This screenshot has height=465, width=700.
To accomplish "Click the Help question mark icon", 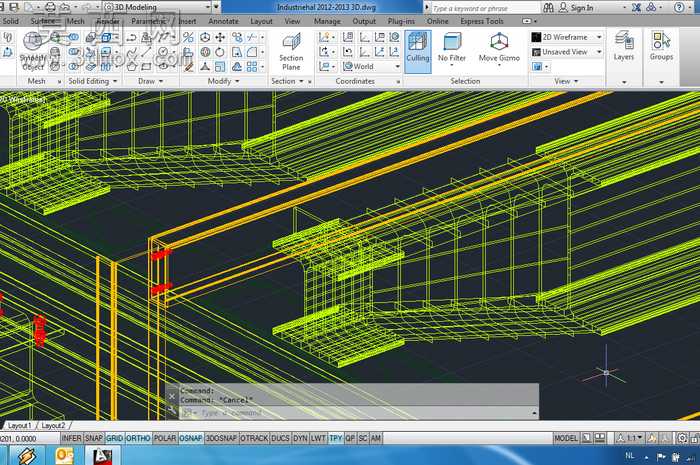I will pos(679,8).
